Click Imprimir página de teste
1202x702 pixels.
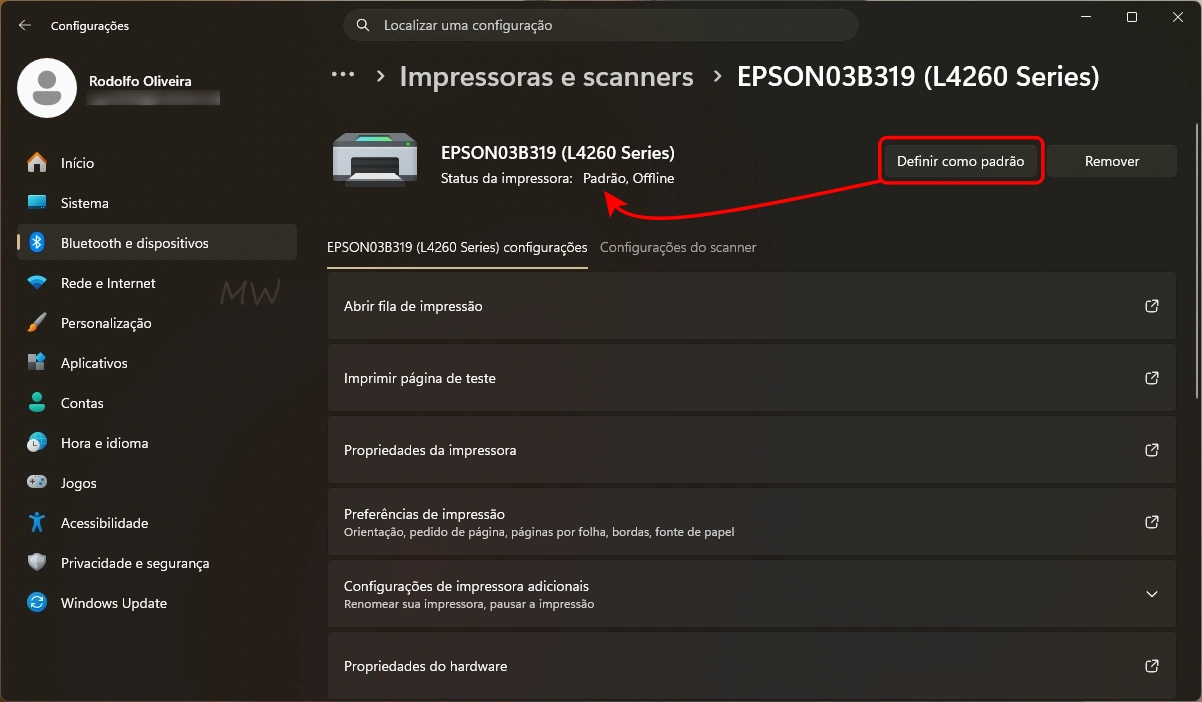click(752, 378)
